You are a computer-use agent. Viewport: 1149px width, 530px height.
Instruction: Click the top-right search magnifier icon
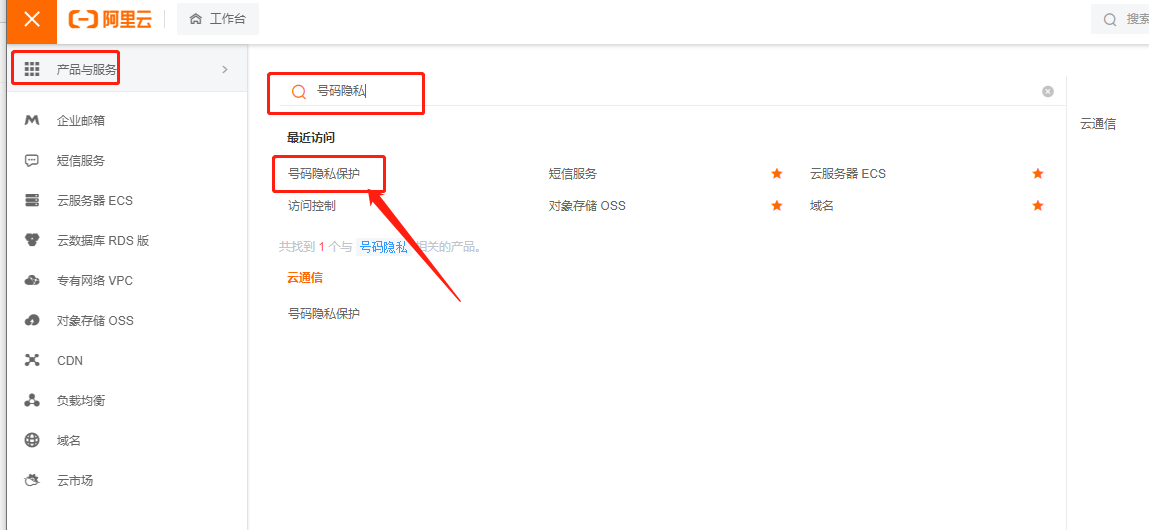coord(1110,20)
